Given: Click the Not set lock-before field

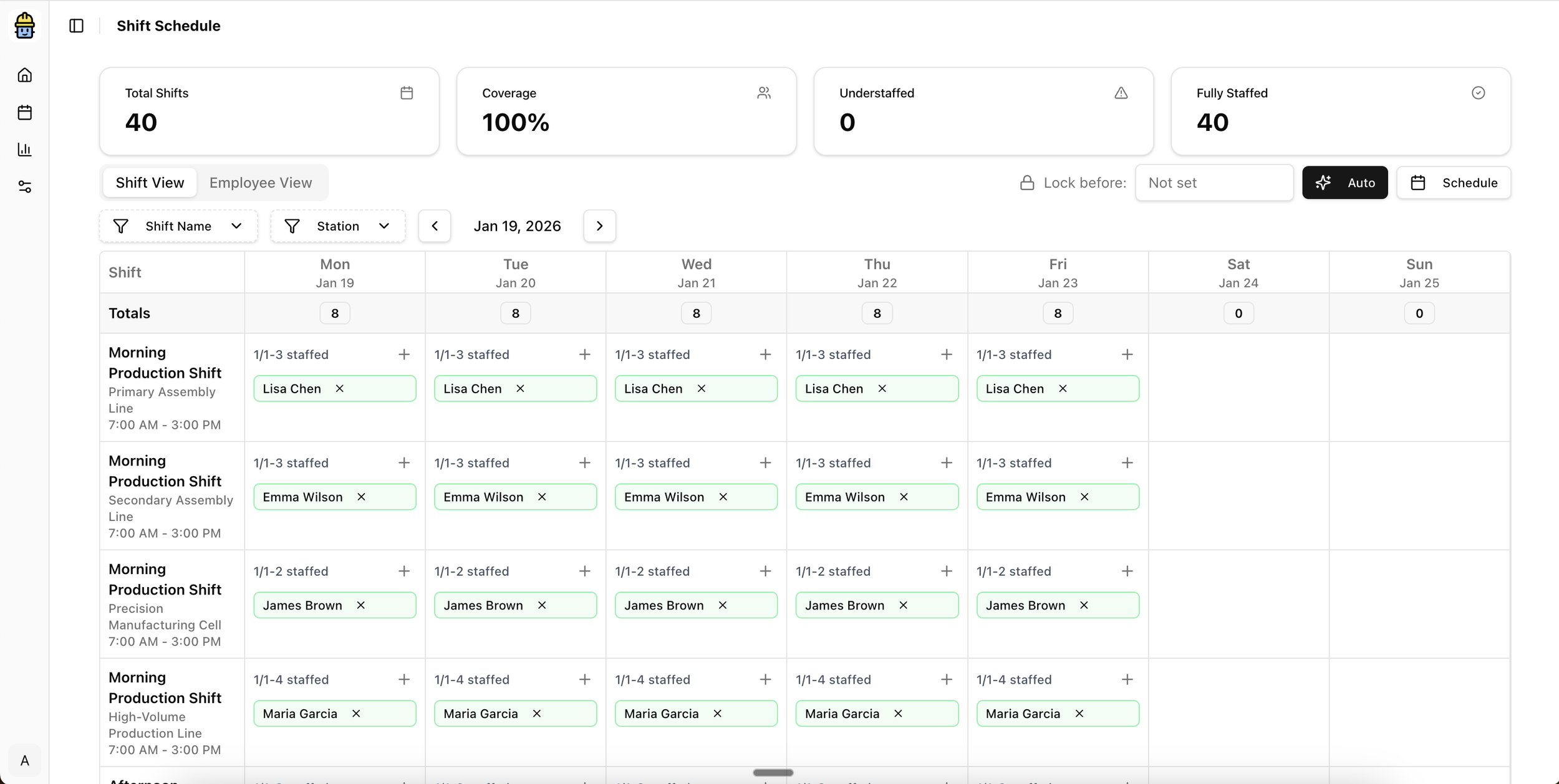Looking at the screenshot, I should click(x=1214, y=182).
